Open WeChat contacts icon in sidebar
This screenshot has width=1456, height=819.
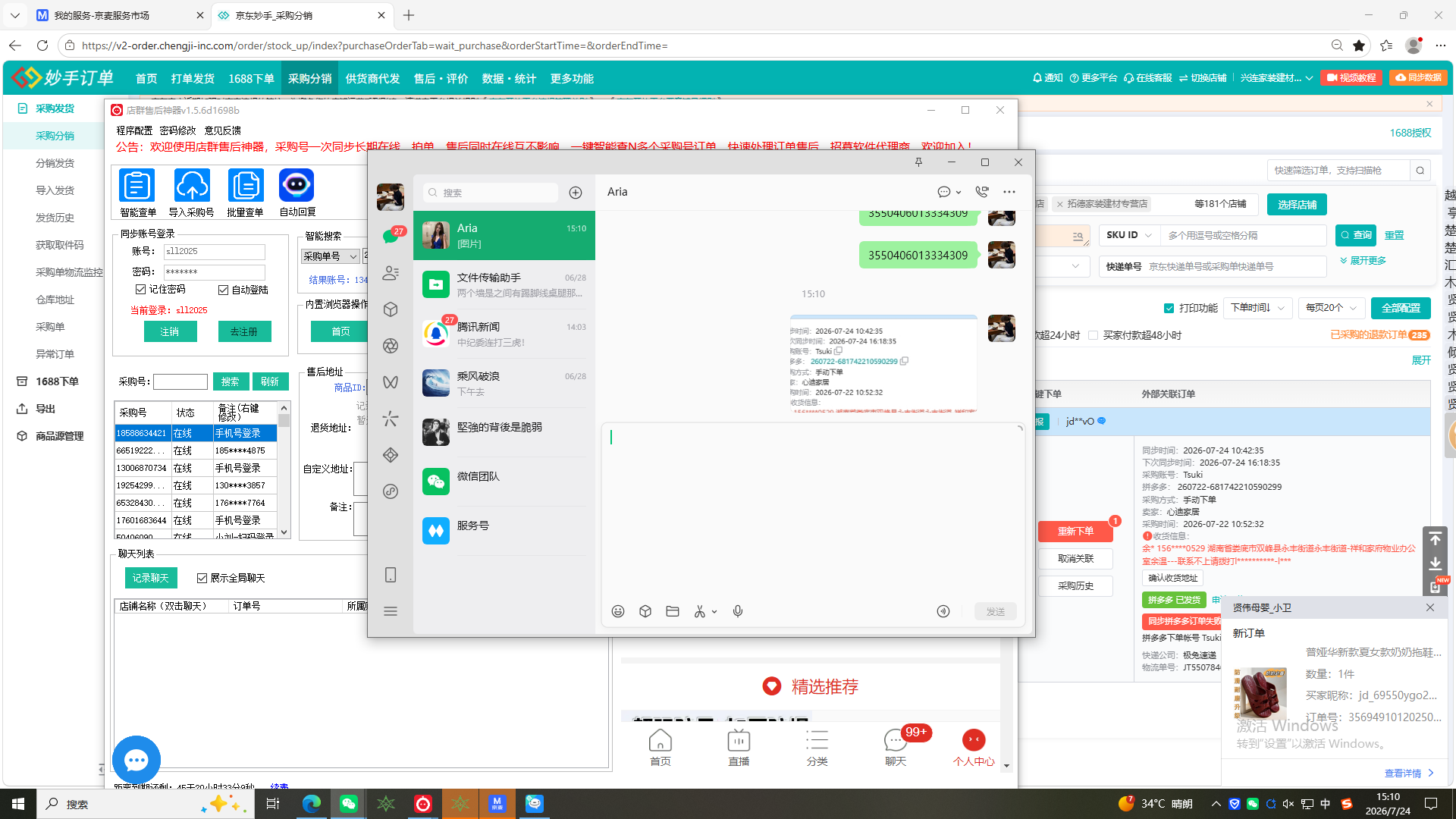coord(391,273)
